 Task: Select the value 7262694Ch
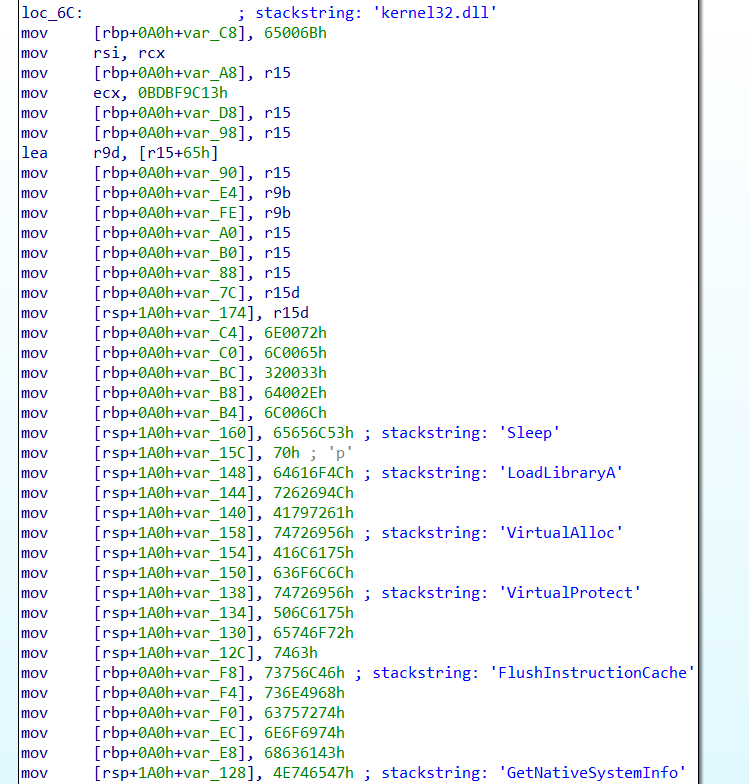coord(314,492)
